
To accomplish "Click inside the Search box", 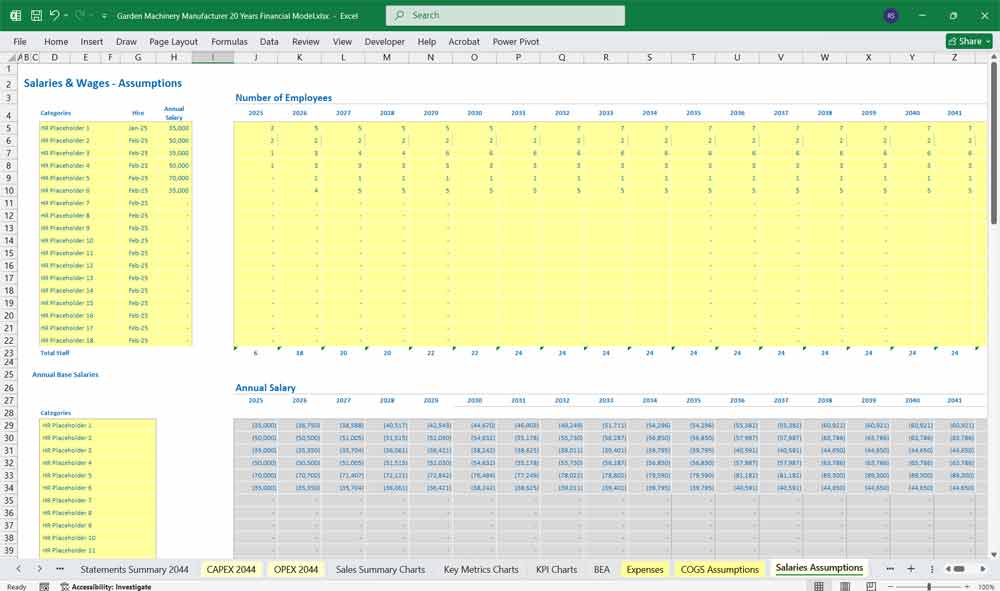I will pos(505,15).
